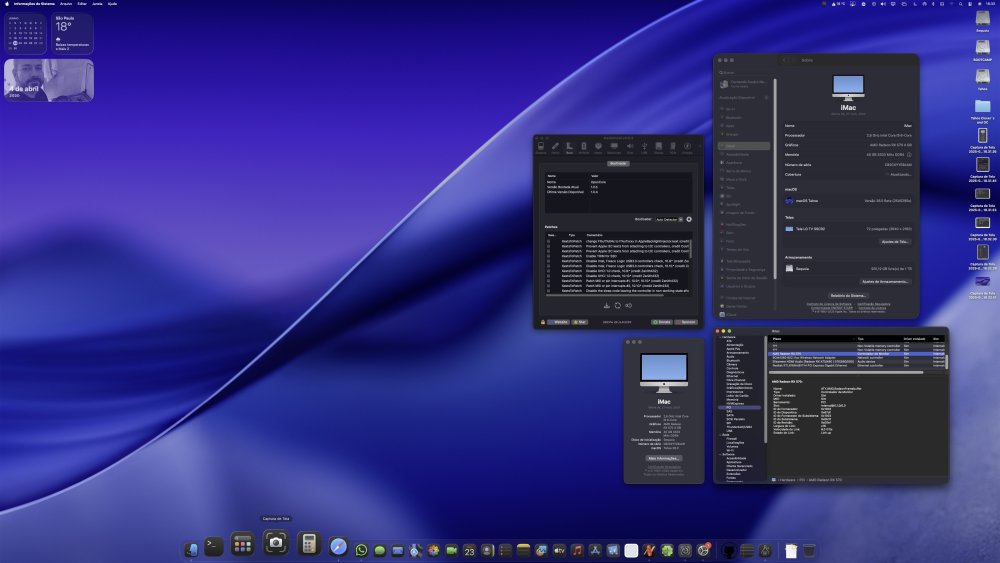Open the Calculator icon in the Dock

pos(309,543)
